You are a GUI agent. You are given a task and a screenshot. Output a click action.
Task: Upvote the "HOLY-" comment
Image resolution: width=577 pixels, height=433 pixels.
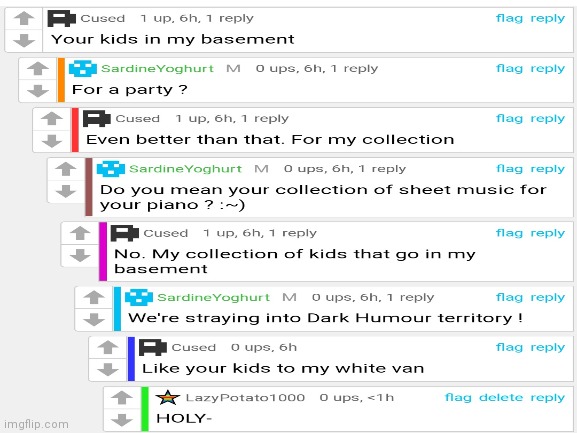coord(122,398)
